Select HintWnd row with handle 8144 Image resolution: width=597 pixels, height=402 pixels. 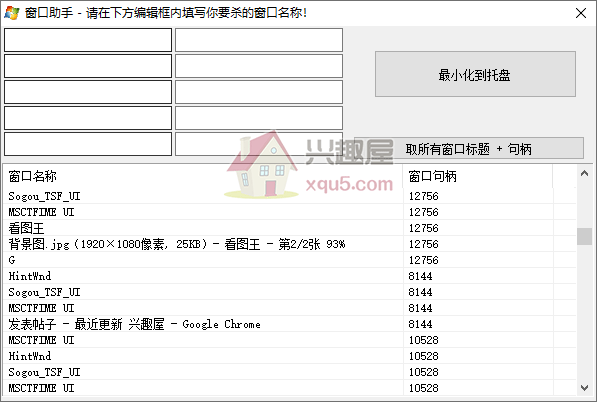pyautogui.click(x=289, y=276)
